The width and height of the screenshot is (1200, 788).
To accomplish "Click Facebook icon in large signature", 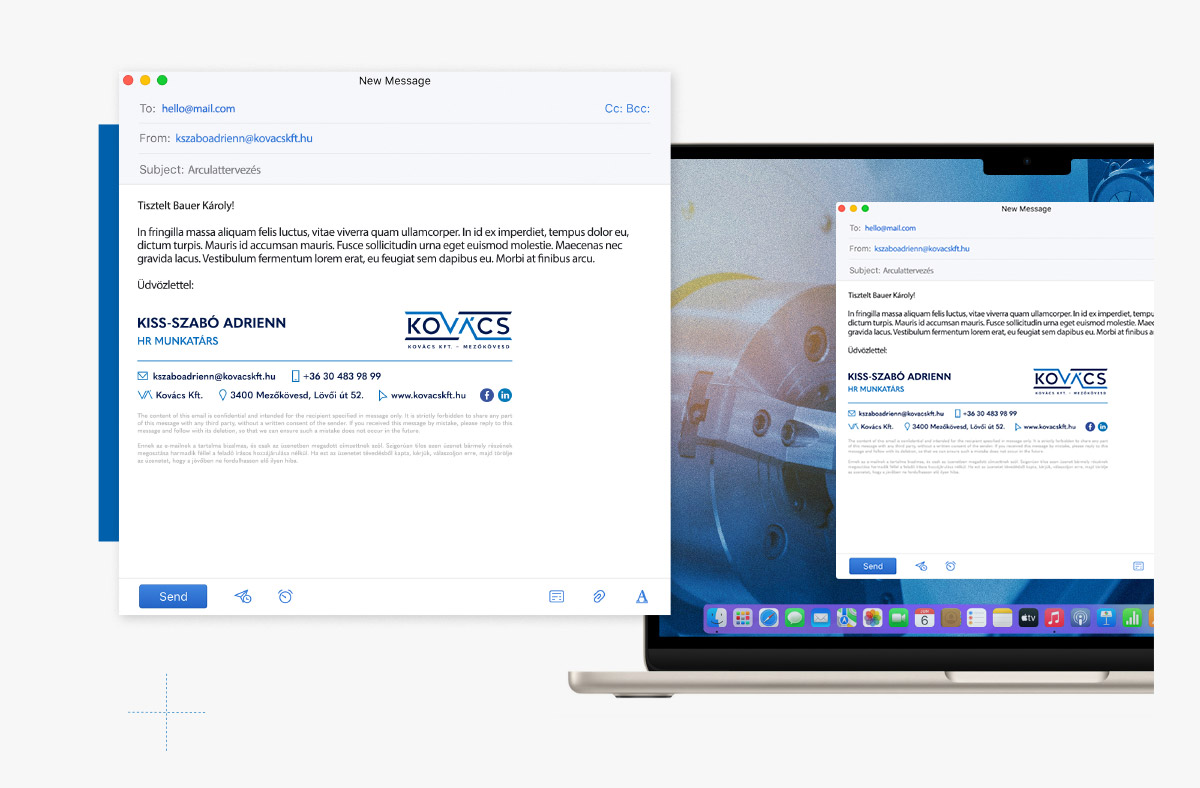I will click(487, 395).
